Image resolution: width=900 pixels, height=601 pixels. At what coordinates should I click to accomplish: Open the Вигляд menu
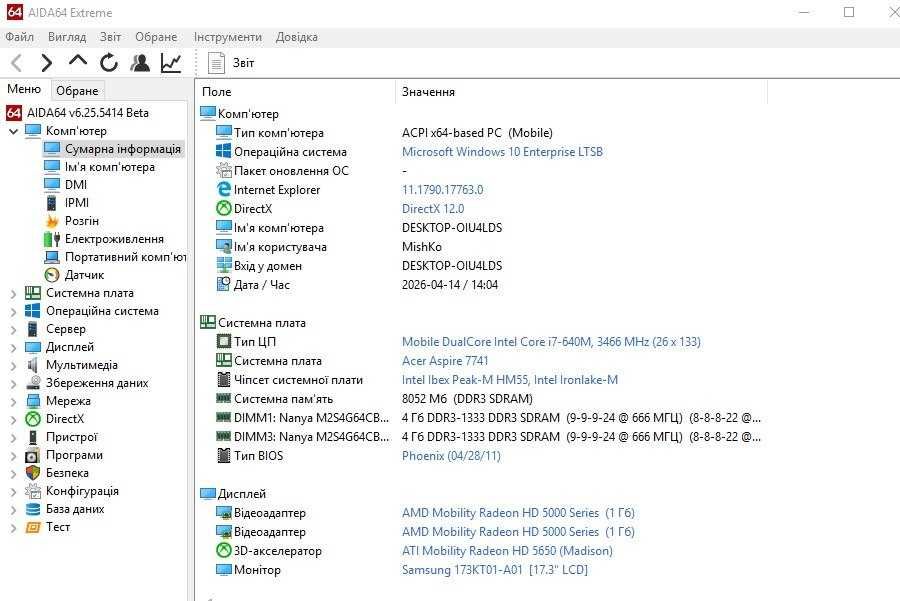coord(67,37)
